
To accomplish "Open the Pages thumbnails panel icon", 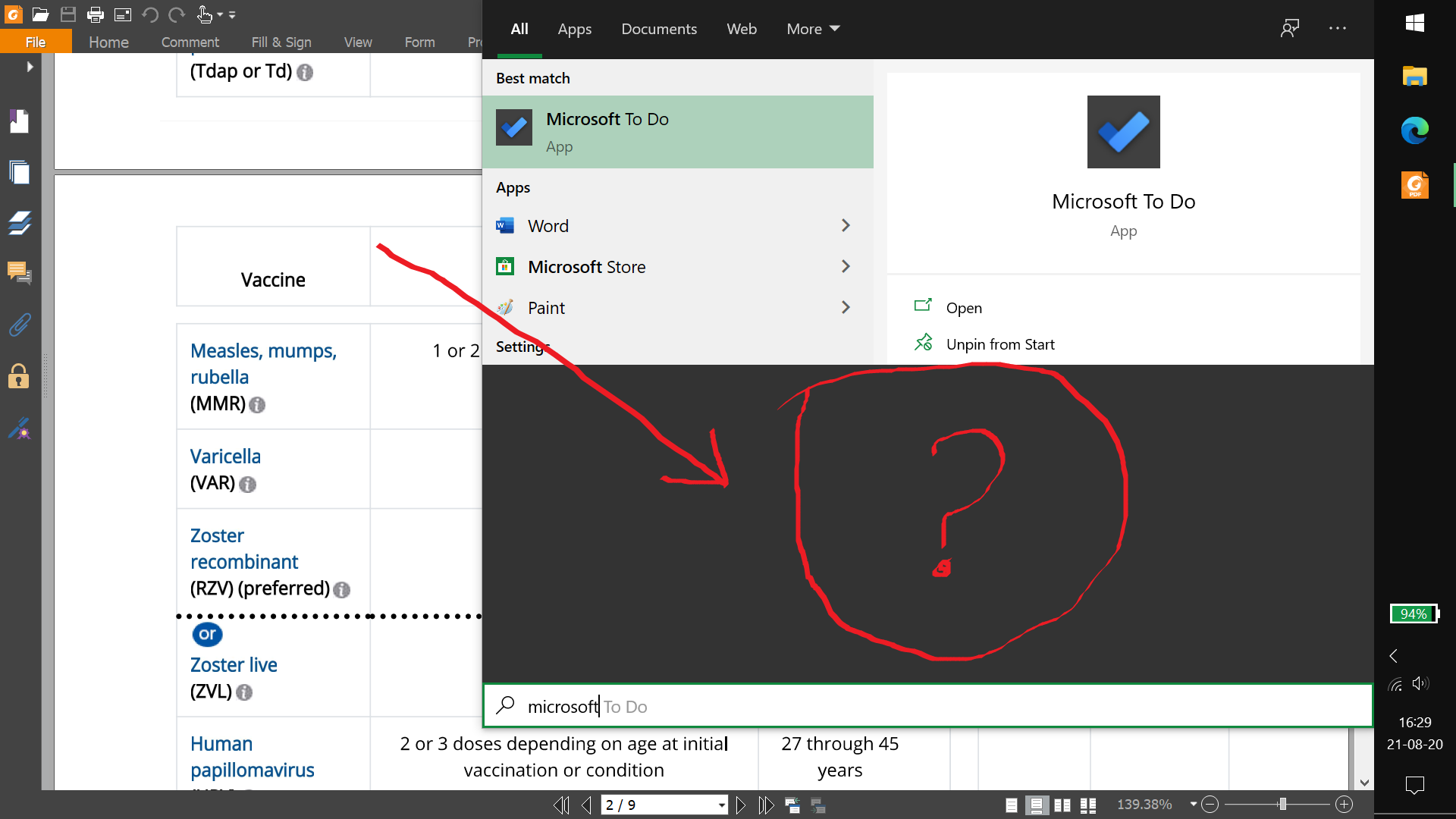I will click(19, 173).
